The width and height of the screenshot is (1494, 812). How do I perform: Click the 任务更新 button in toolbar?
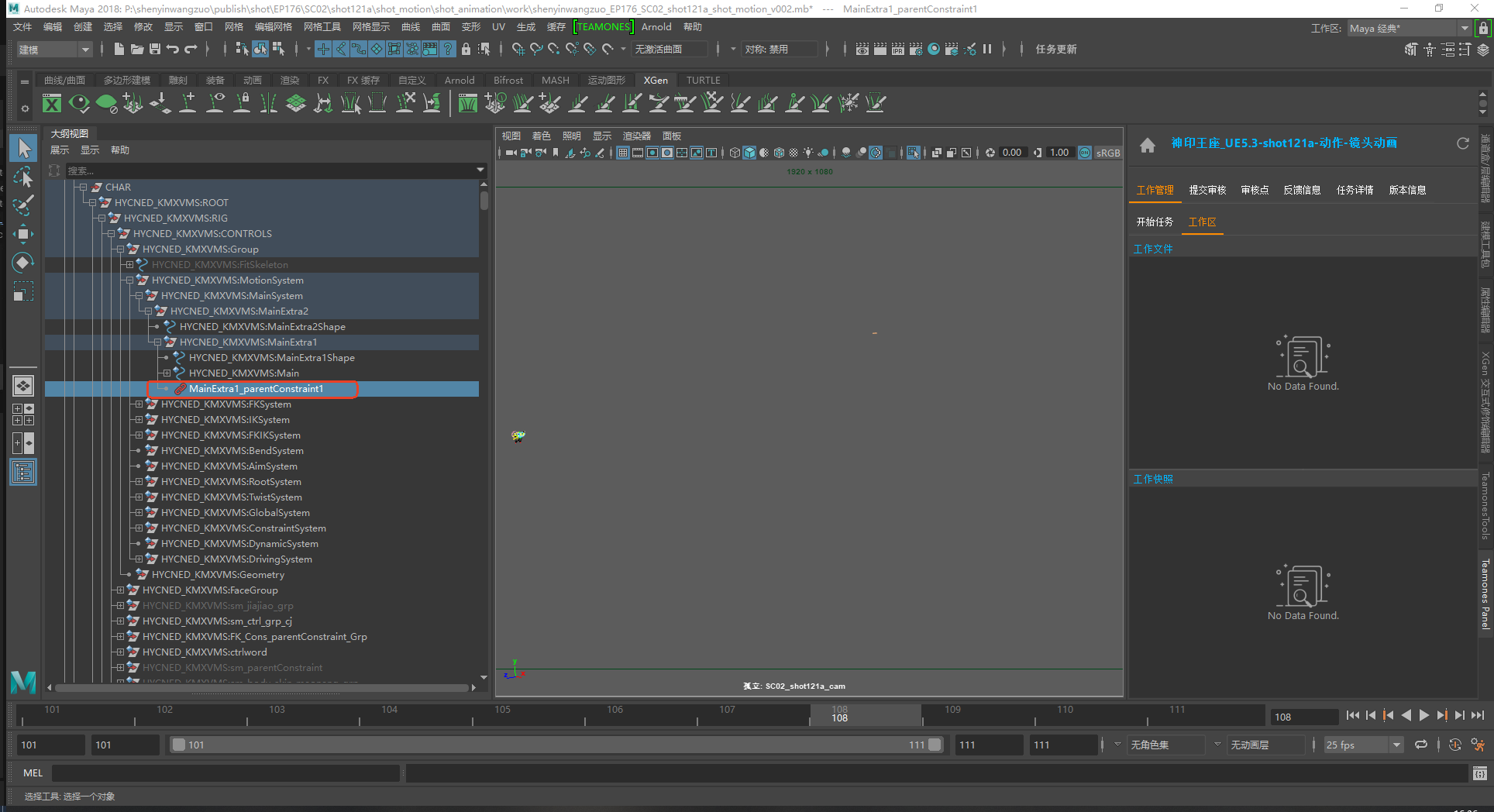(1055, 49)
